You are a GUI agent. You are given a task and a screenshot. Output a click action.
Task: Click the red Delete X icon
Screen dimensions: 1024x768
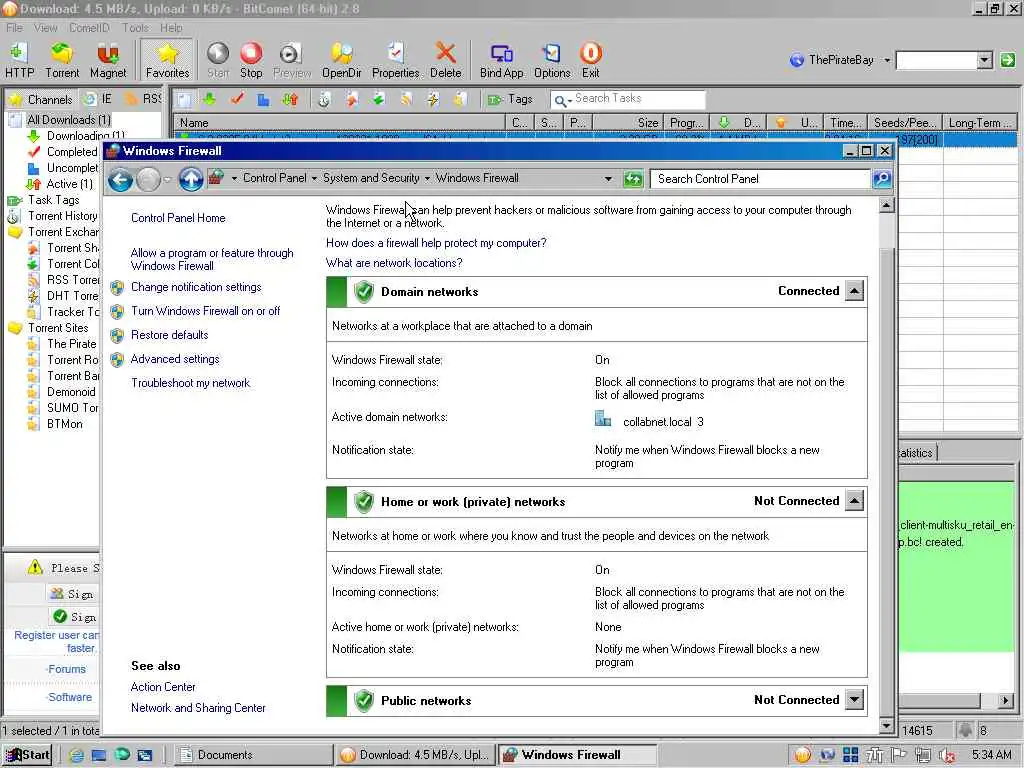[445, 60]
